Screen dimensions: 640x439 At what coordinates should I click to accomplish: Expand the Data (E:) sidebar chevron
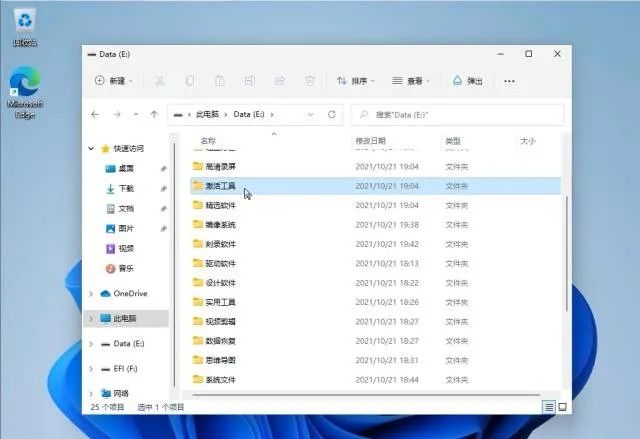91,344
